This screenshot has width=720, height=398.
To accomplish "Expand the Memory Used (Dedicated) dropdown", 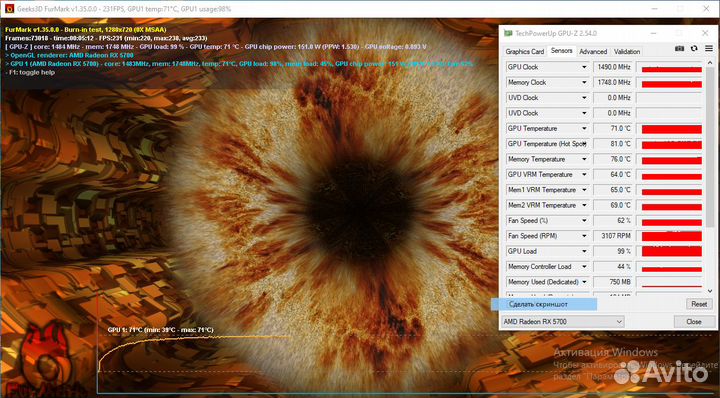I will (584, 282).
